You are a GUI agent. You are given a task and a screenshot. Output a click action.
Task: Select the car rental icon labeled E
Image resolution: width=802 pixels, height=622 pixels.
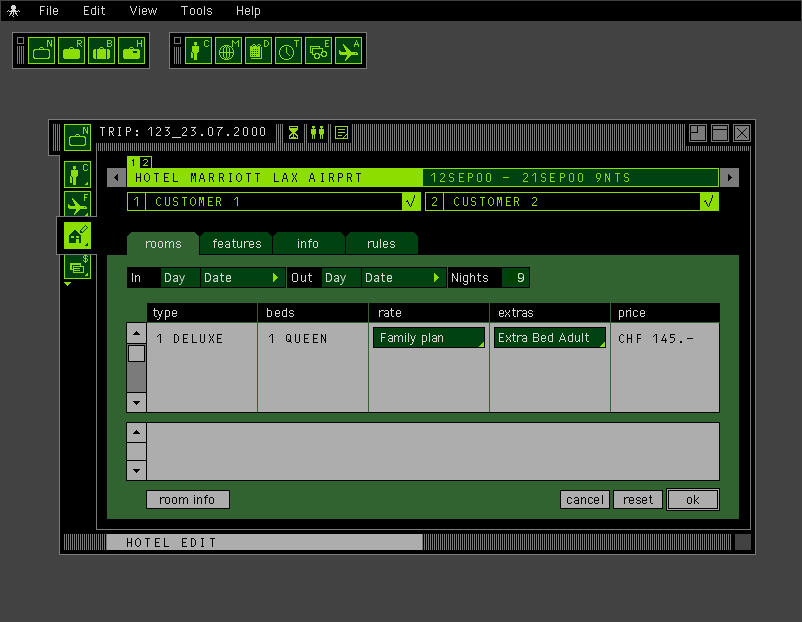click(x=318, y=51)
